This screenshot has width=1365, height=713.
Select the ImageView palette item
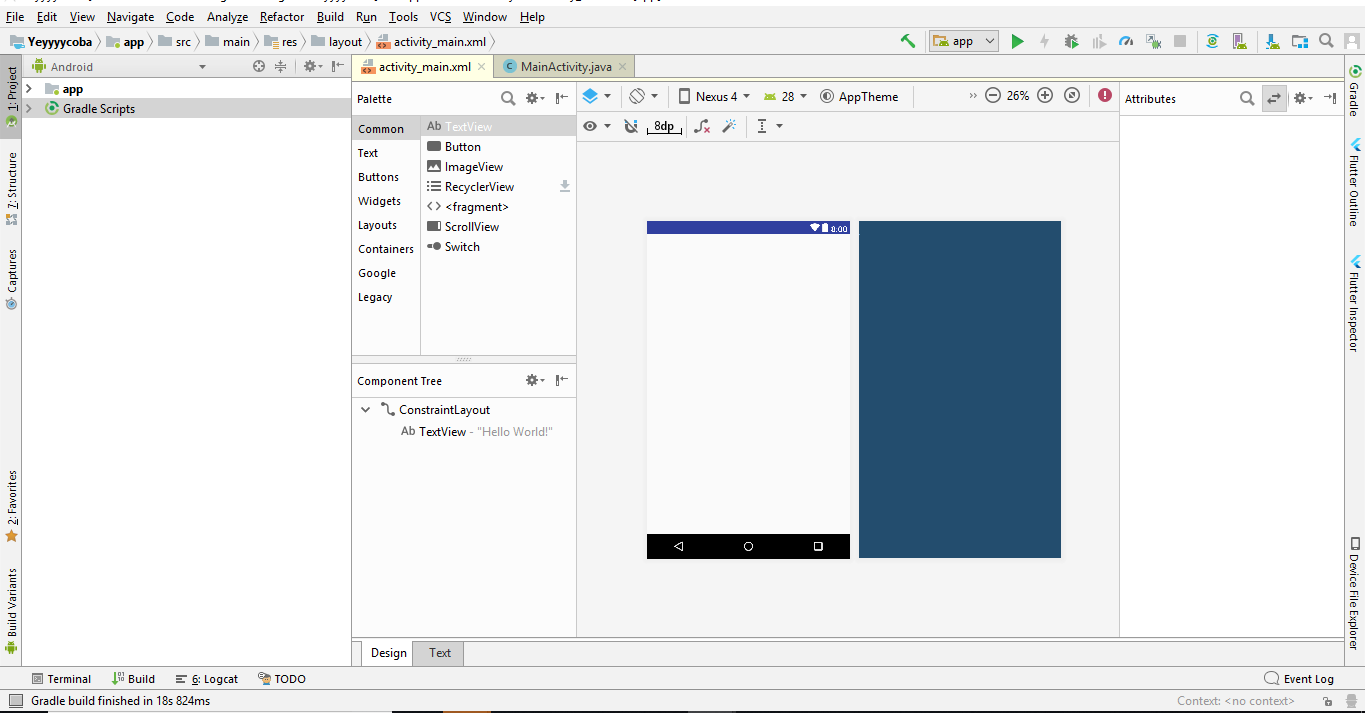pos(473,167)
